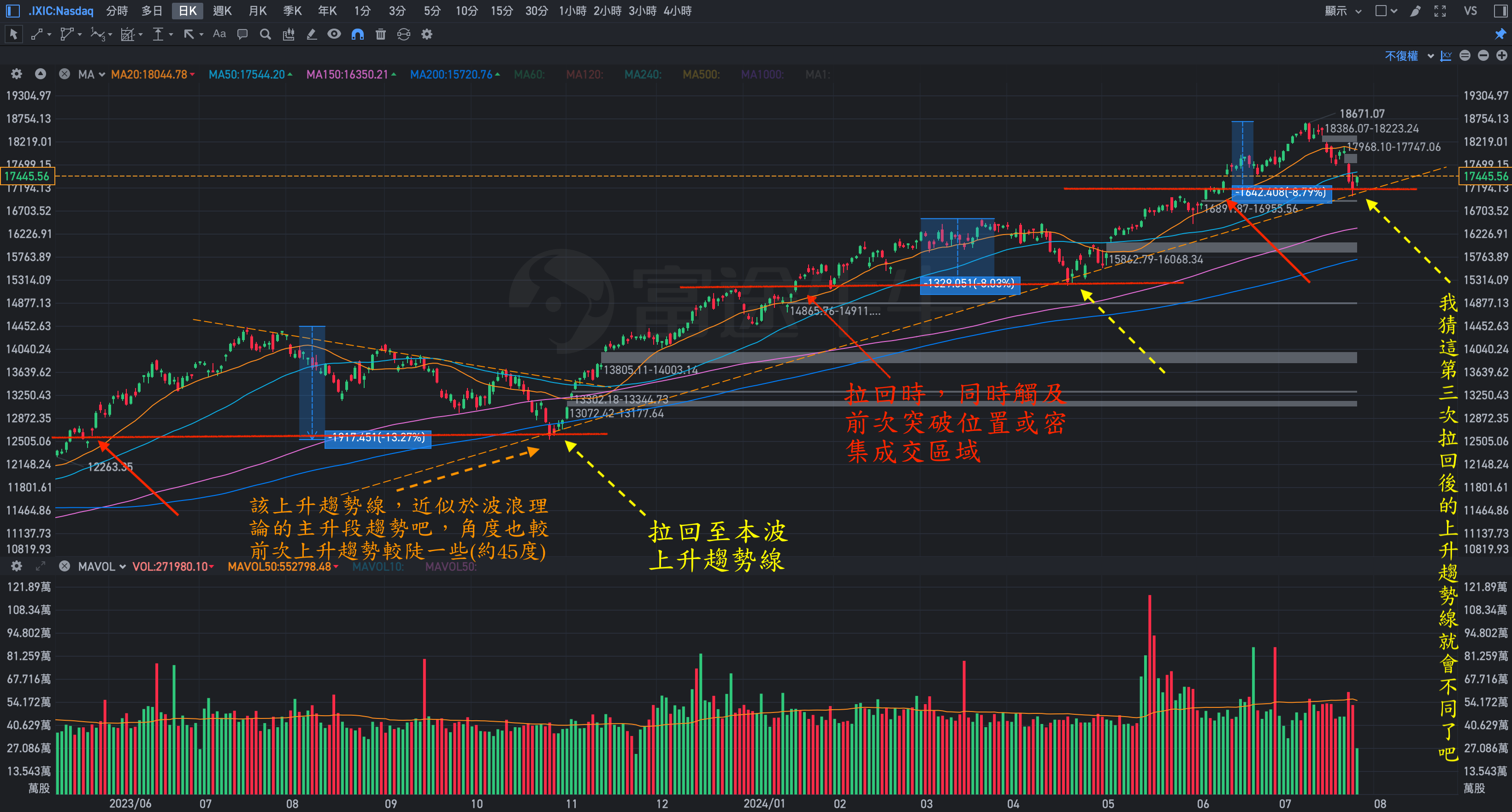Switch to the 30分 timeframe tab
This screenshot has height=812, width=1512.
[x=536, y=11]
